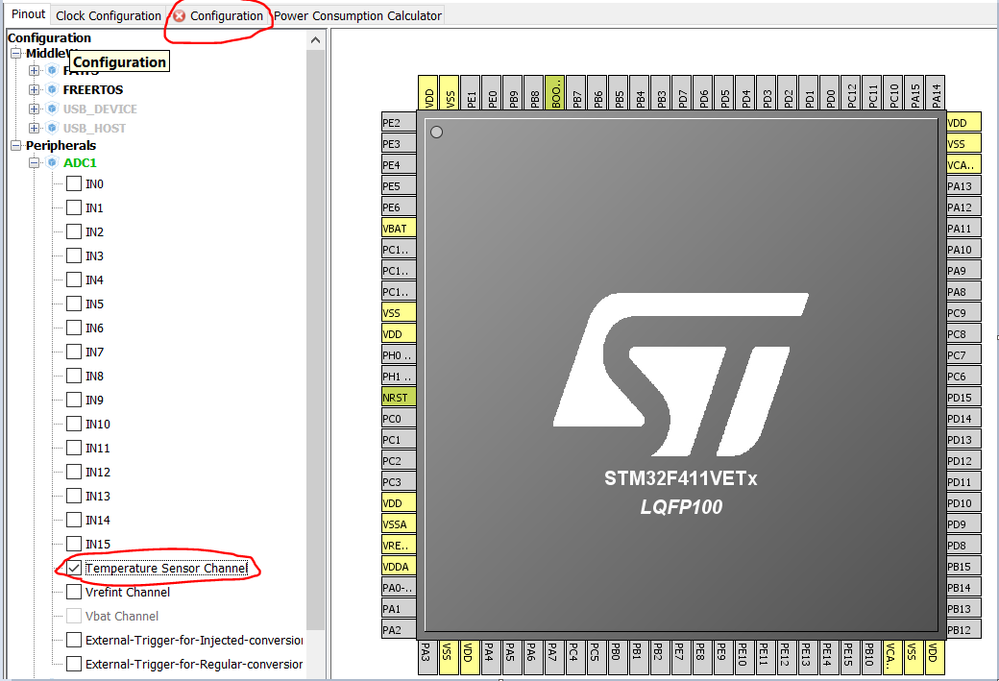Click the tree panel scroll-up arrow

315,40
